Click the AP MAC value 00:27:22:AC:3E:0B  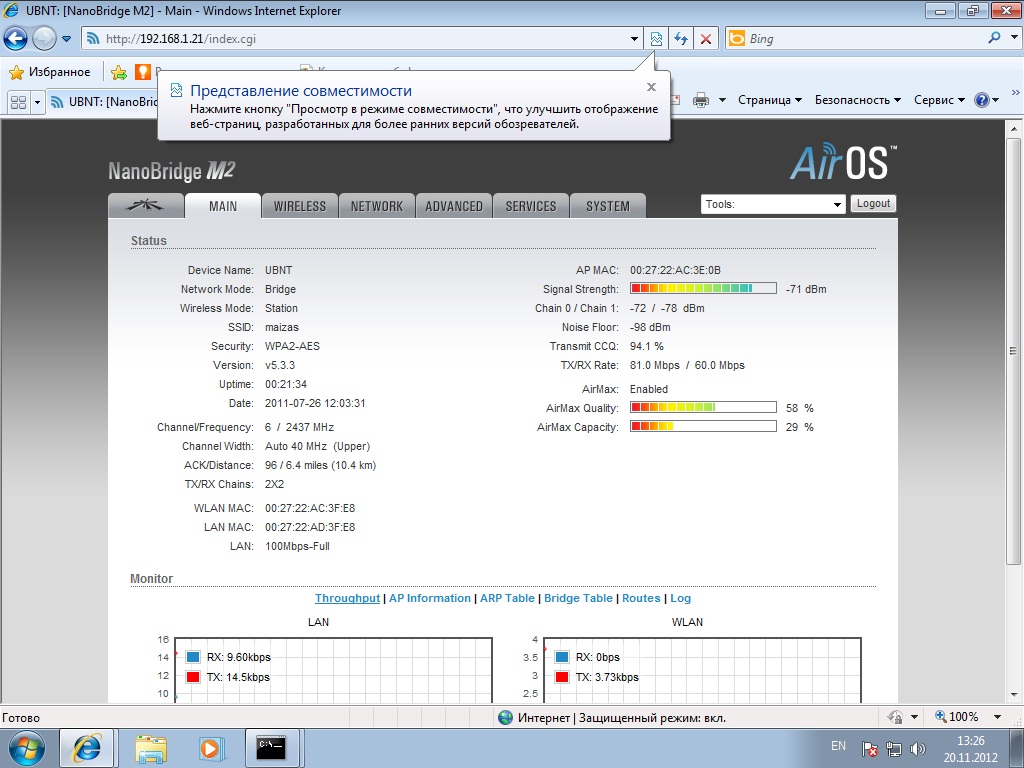[x=675, y=270]
